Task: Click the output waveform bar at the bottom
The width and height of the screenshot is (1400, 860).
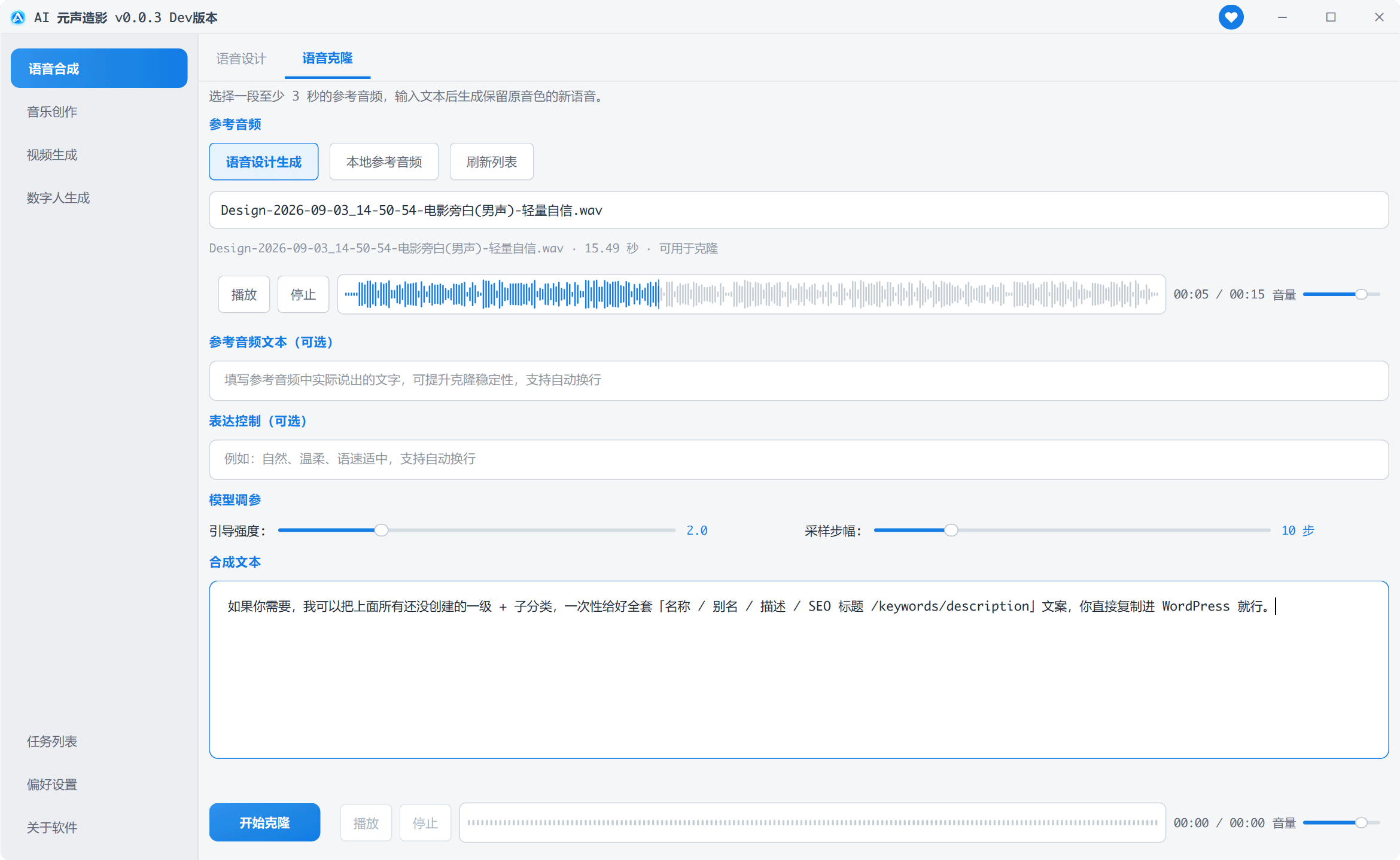Action: pyautogui.click(x=812, y=823)
